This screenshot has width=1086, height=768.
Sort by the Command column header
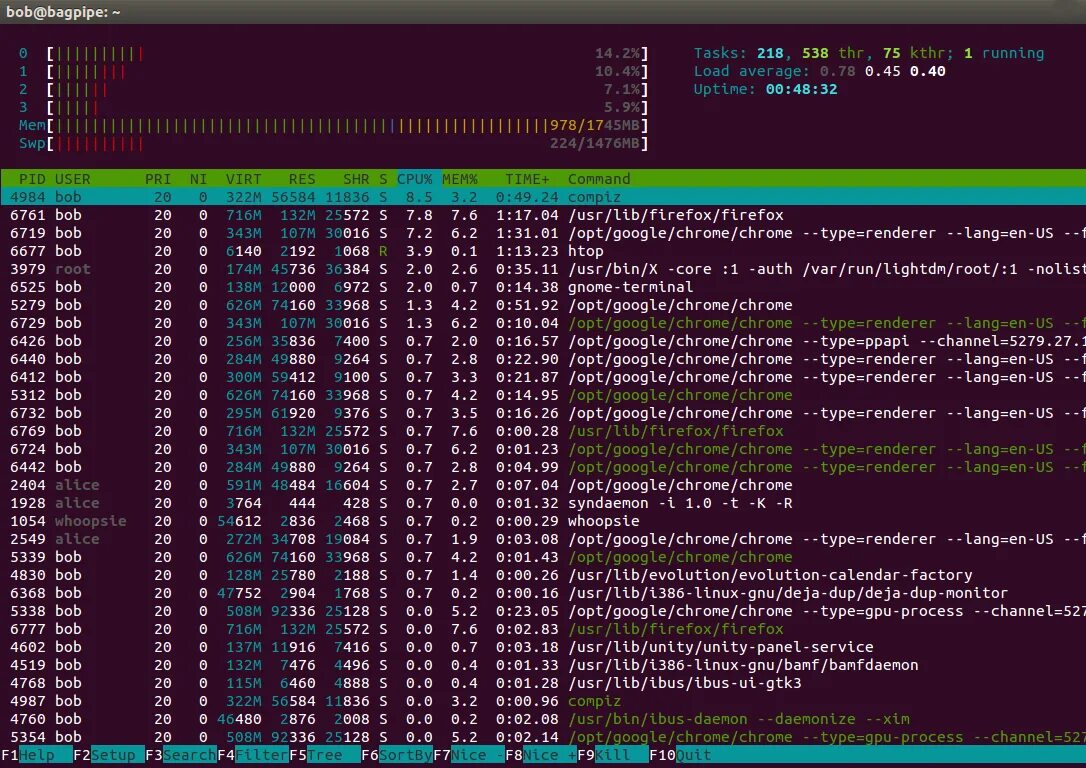click(x=599, y=179)
